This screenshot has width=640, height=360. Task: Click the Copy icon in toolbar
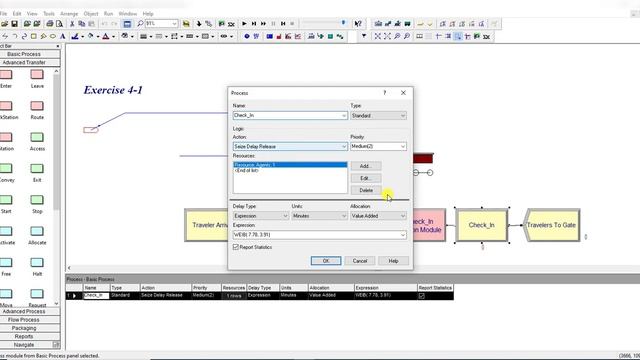pyautogui.click(x=82, y=24)
